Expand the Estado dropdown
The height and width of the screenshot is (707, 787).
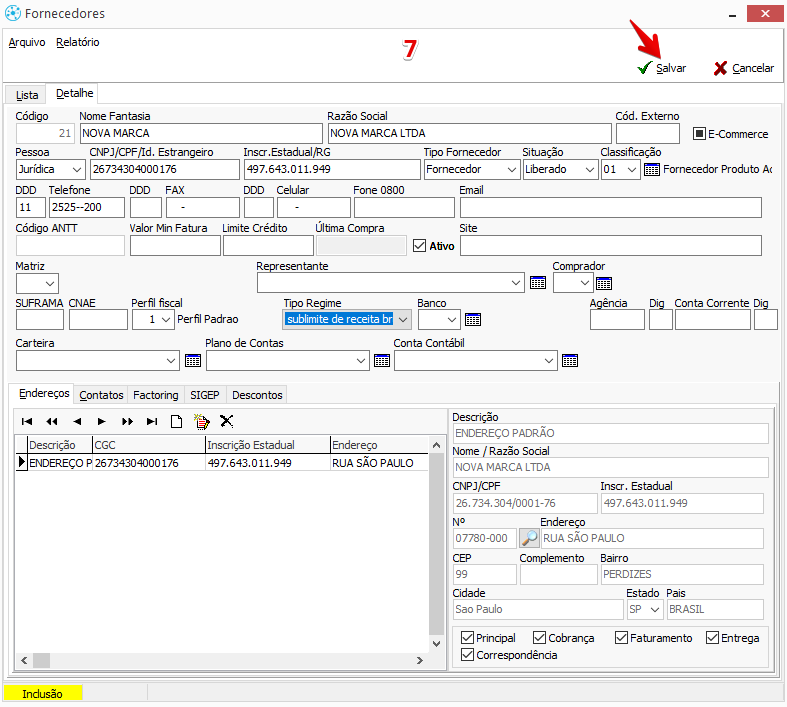654,610
